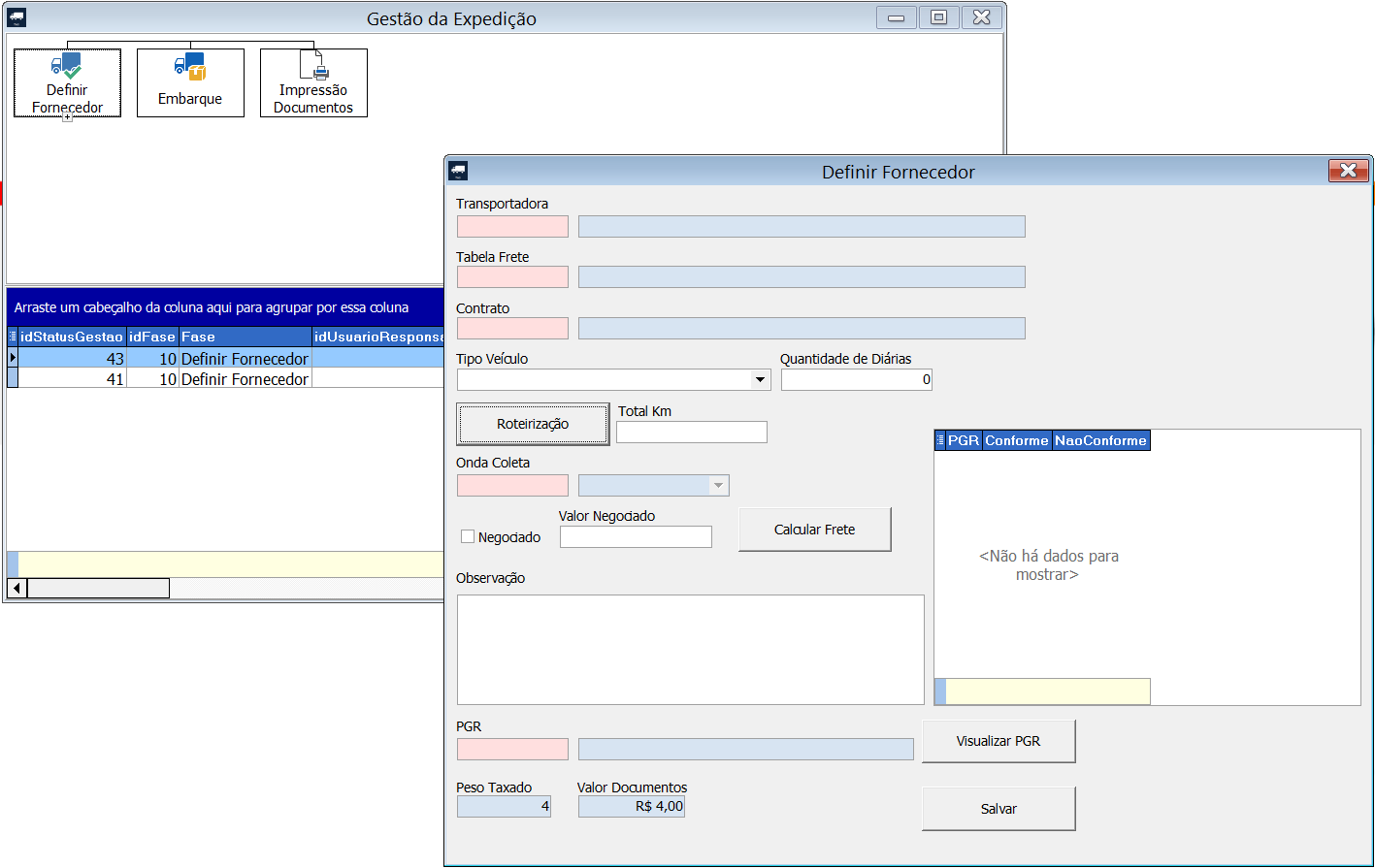1375x868 pixels.
Task: Click into the Observação text area
Action: (691, 650)
